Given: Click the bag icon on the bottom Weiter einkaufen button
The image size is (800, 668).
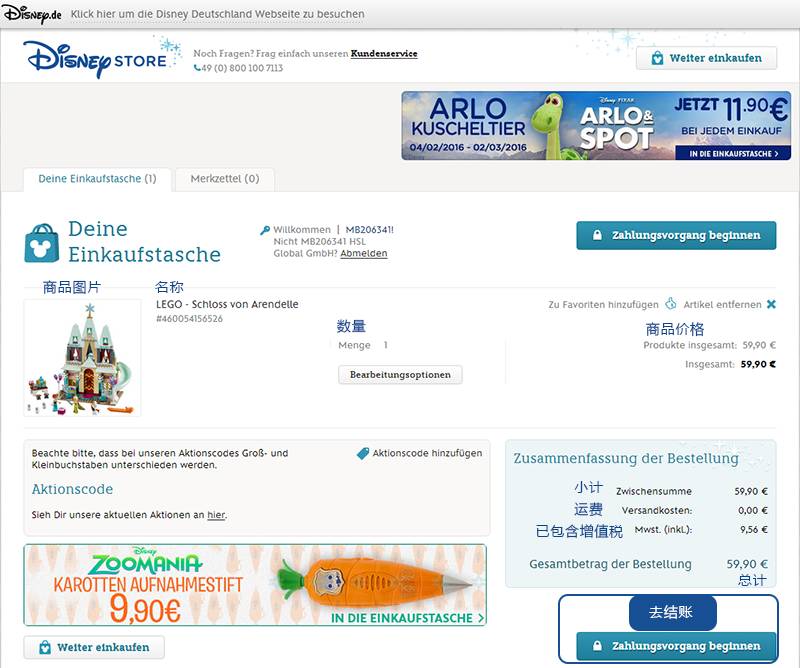Looking at the screenshot, I should tap(45, 647).
